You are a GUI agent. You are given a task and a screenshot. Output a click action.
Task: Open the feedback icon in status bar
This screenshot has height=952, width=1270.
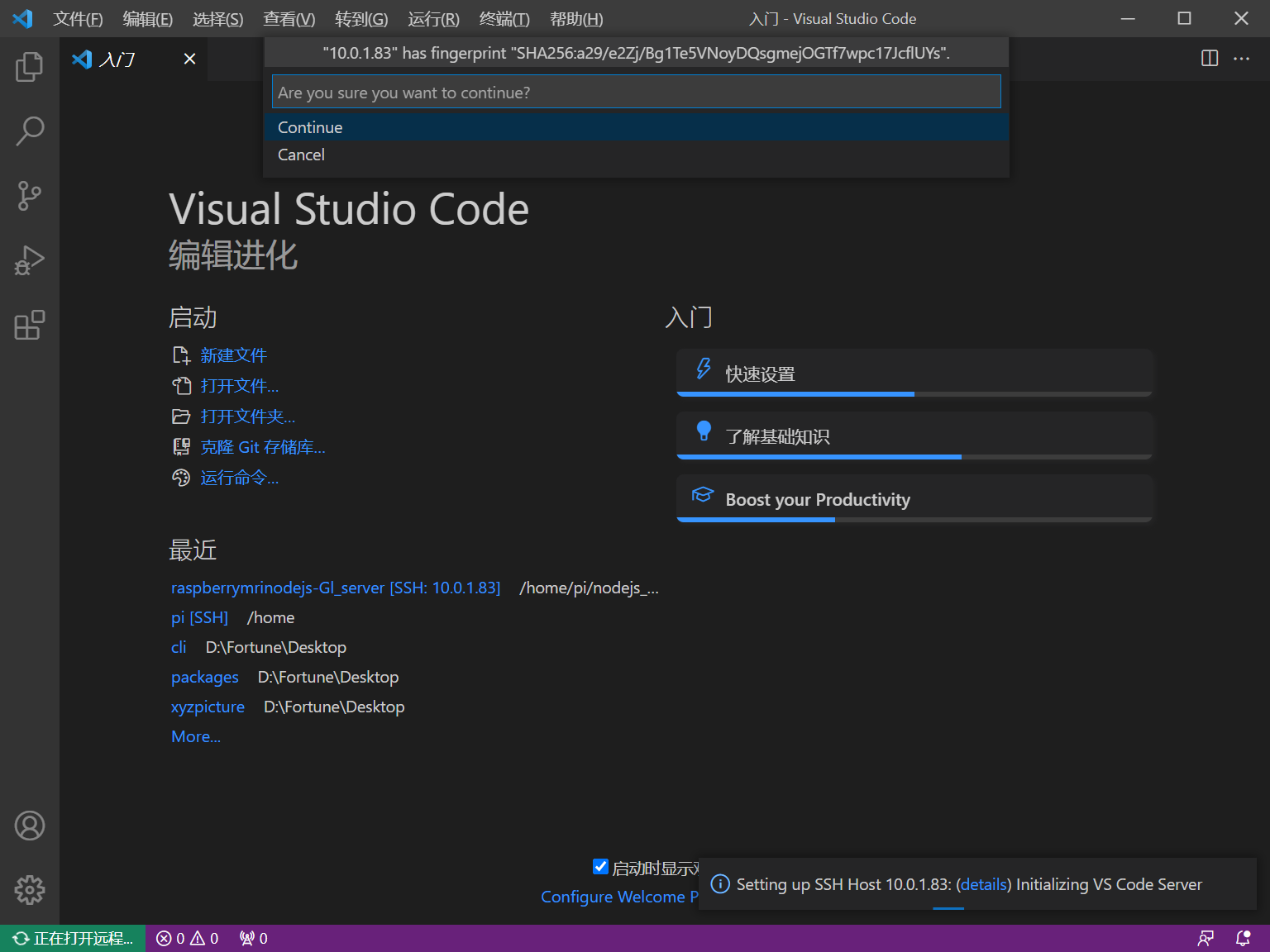(1206, 938)
